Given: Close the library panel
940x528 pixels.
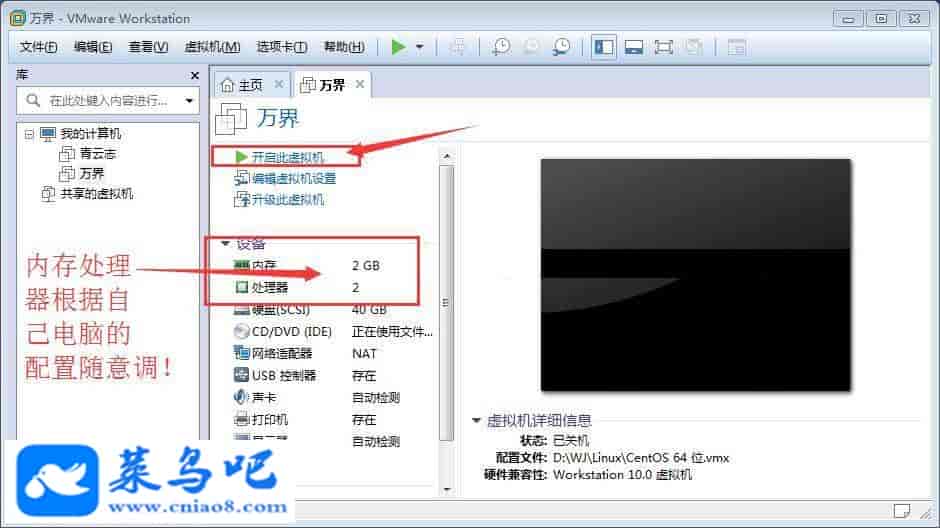Looking at the screenshot, I should coord(195,76).
